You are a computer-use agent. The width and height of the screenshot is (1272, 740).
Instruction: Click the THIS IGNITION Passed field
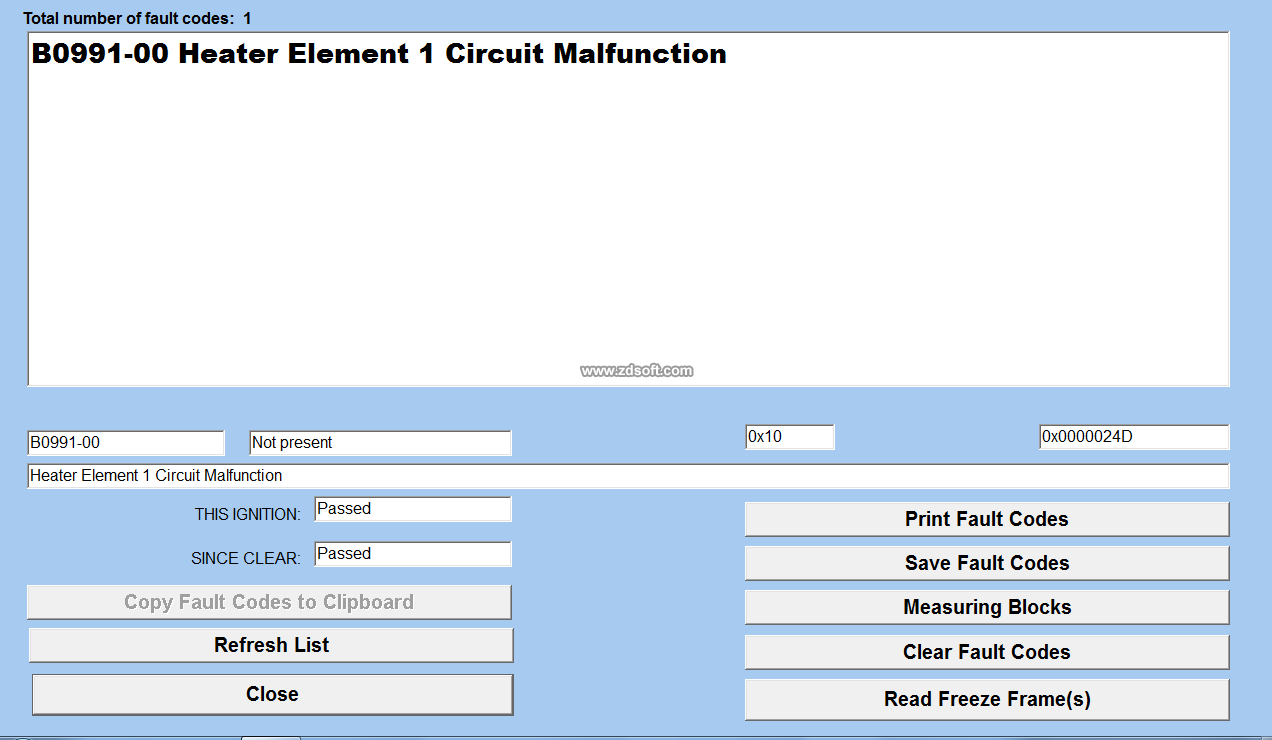(x=412, y=509)
